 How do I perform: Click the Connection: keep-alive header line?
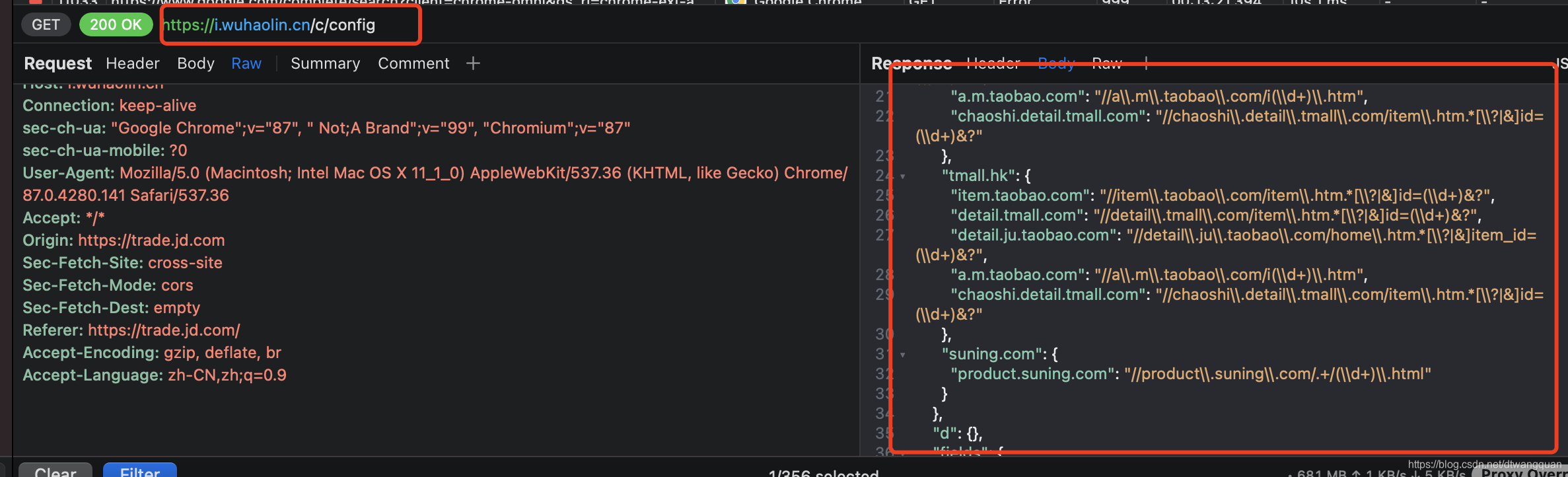110,106
